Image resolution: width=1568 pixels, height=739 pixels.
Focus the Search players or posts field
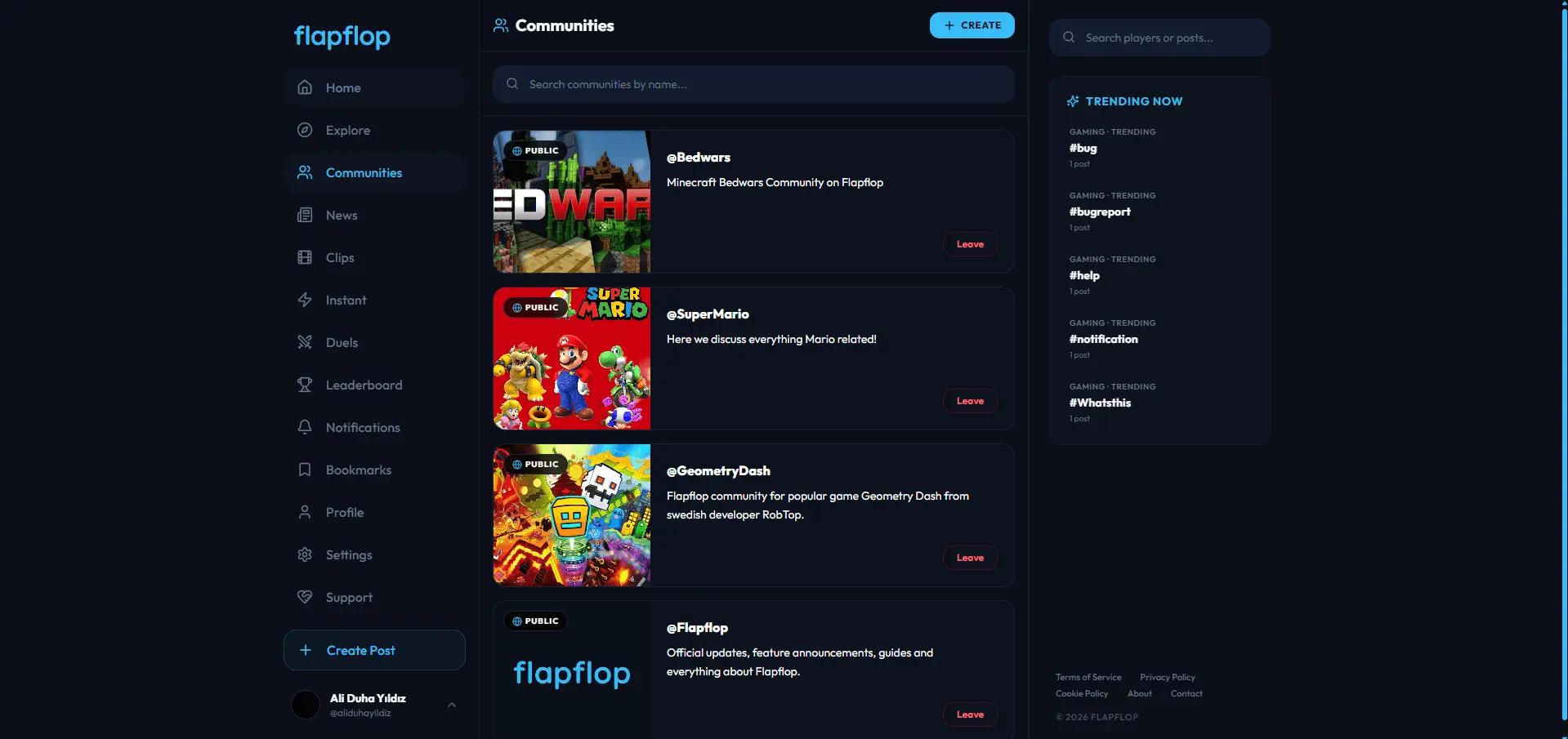[x=1159, y=38]
